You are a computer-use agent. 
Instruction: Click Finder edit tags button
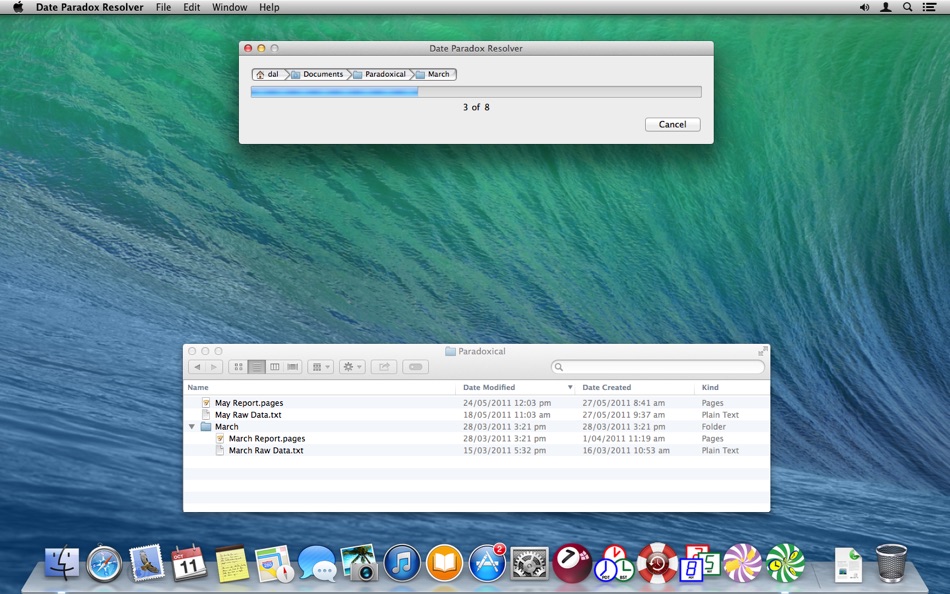416,367
